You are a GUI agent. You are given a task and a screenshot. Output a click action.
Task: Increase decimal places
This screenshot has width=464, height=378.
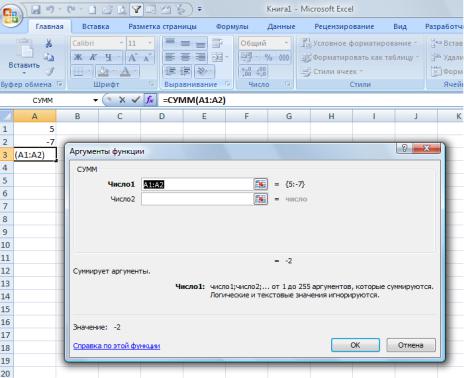(x=247, y=71)
